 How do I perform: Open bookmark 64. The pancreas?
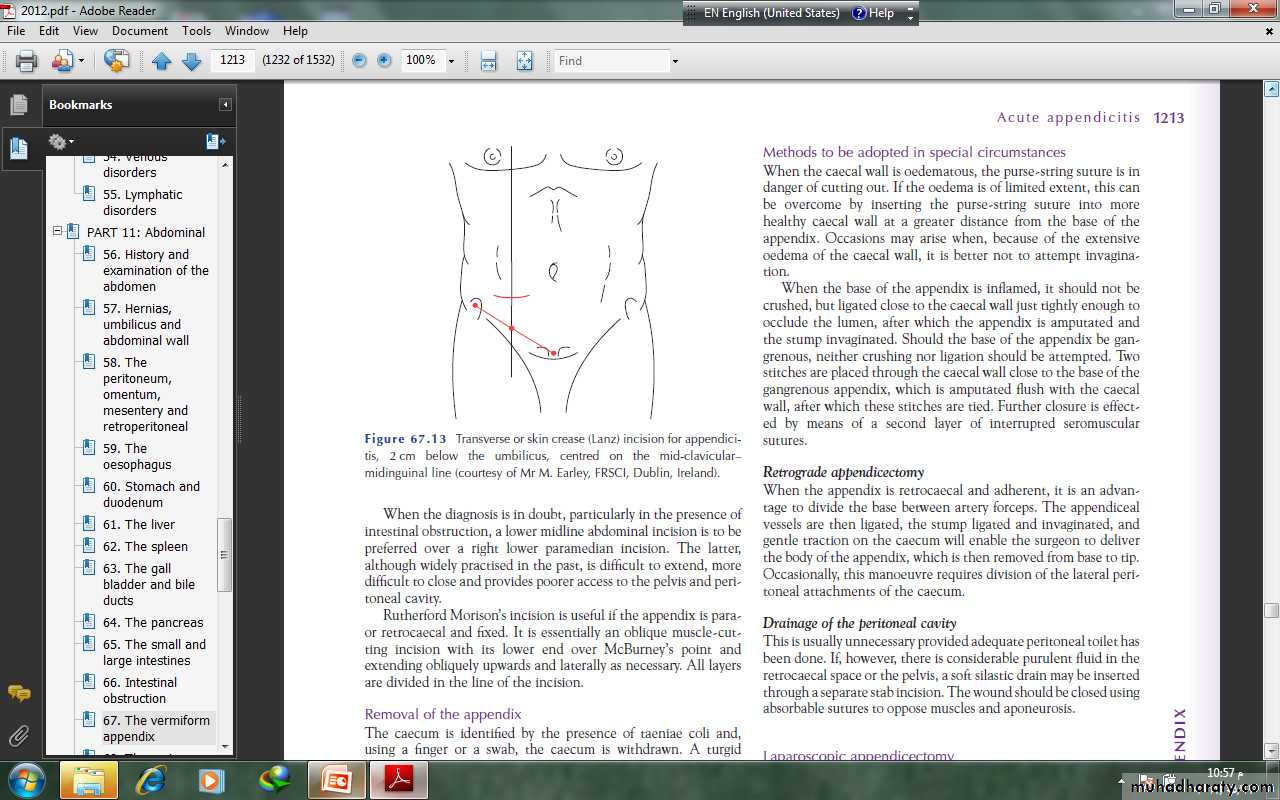point(152,622)
